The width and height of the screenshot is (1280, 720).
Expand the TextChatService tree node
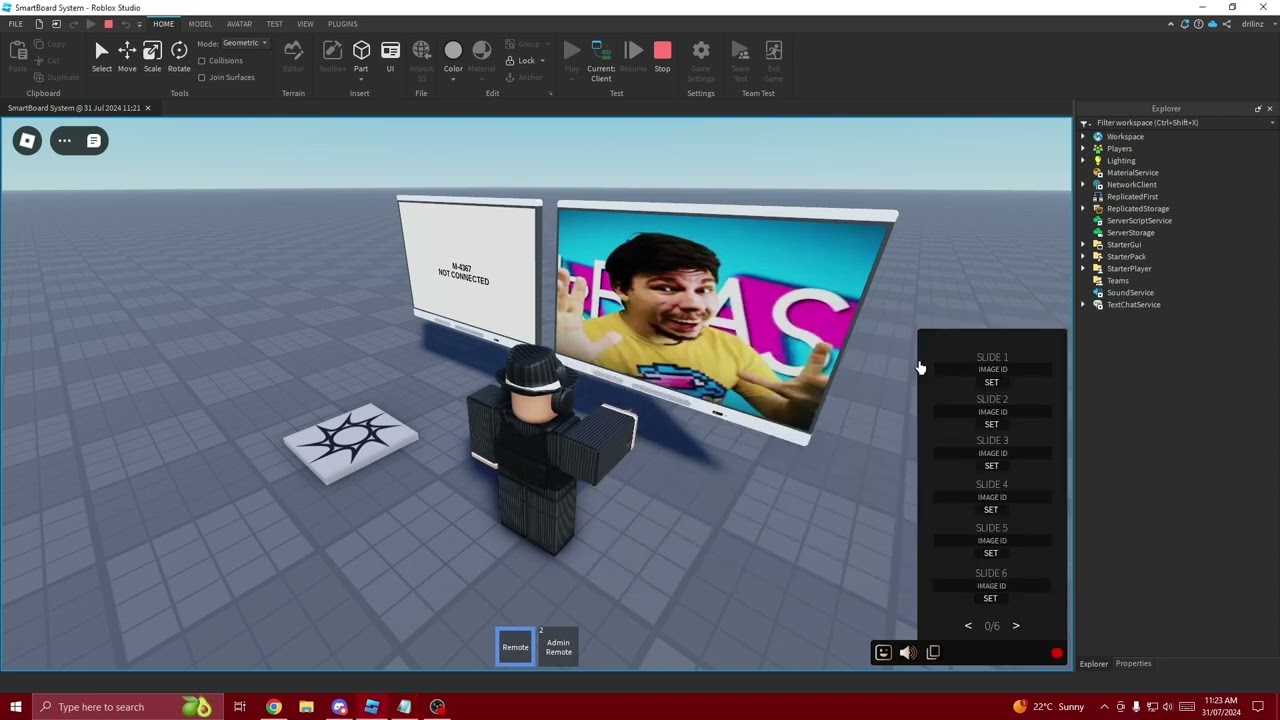tap(1083, 305)
